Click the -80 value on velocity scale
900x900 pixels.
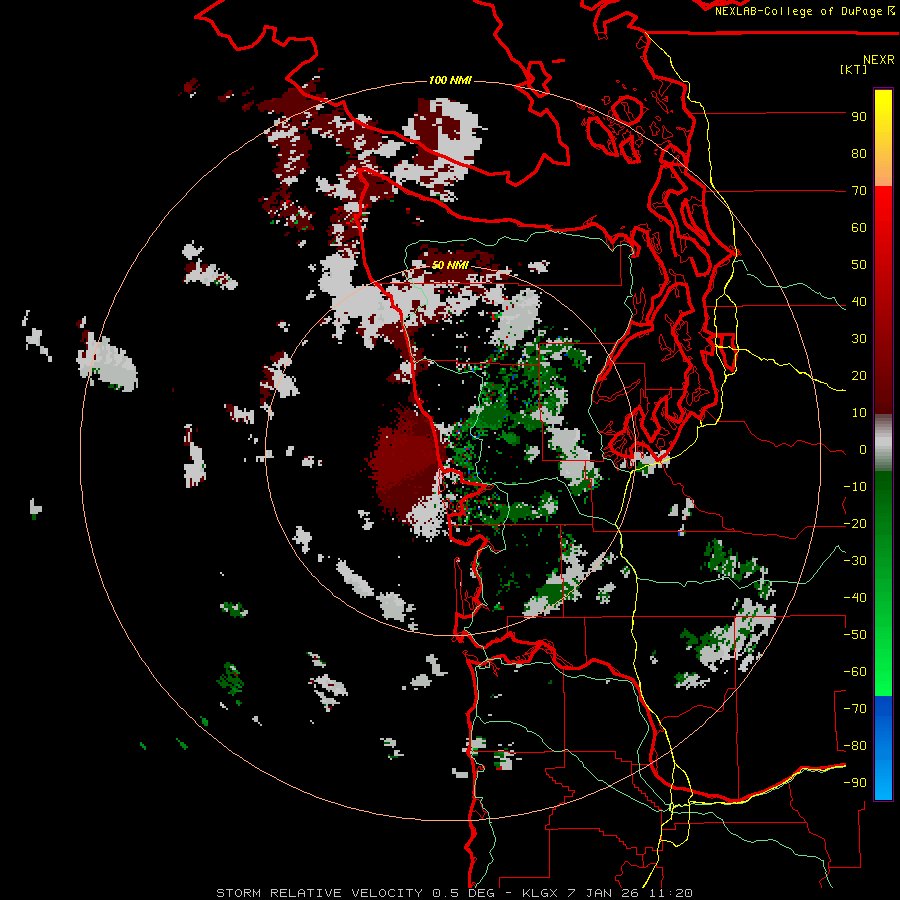[x=855, y=746]
